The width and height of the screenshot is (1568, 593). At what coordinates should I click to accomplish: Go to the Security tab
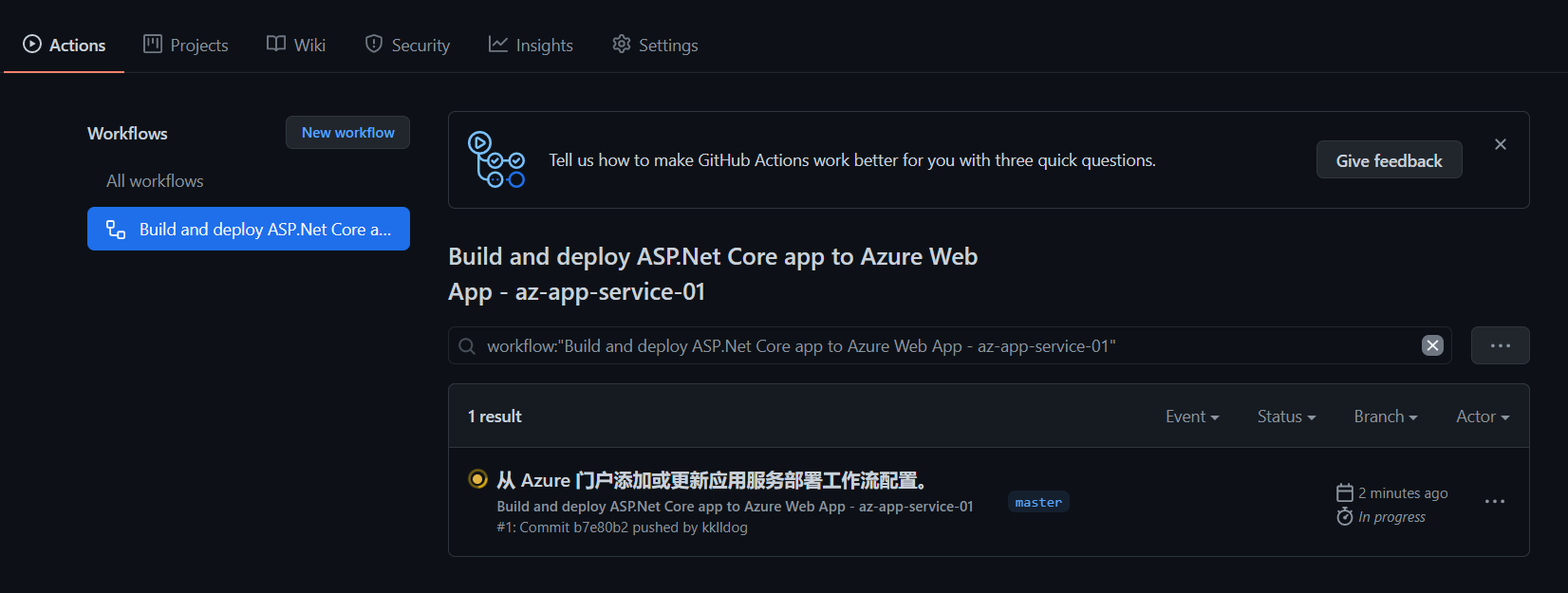click(x=407, y=45)
